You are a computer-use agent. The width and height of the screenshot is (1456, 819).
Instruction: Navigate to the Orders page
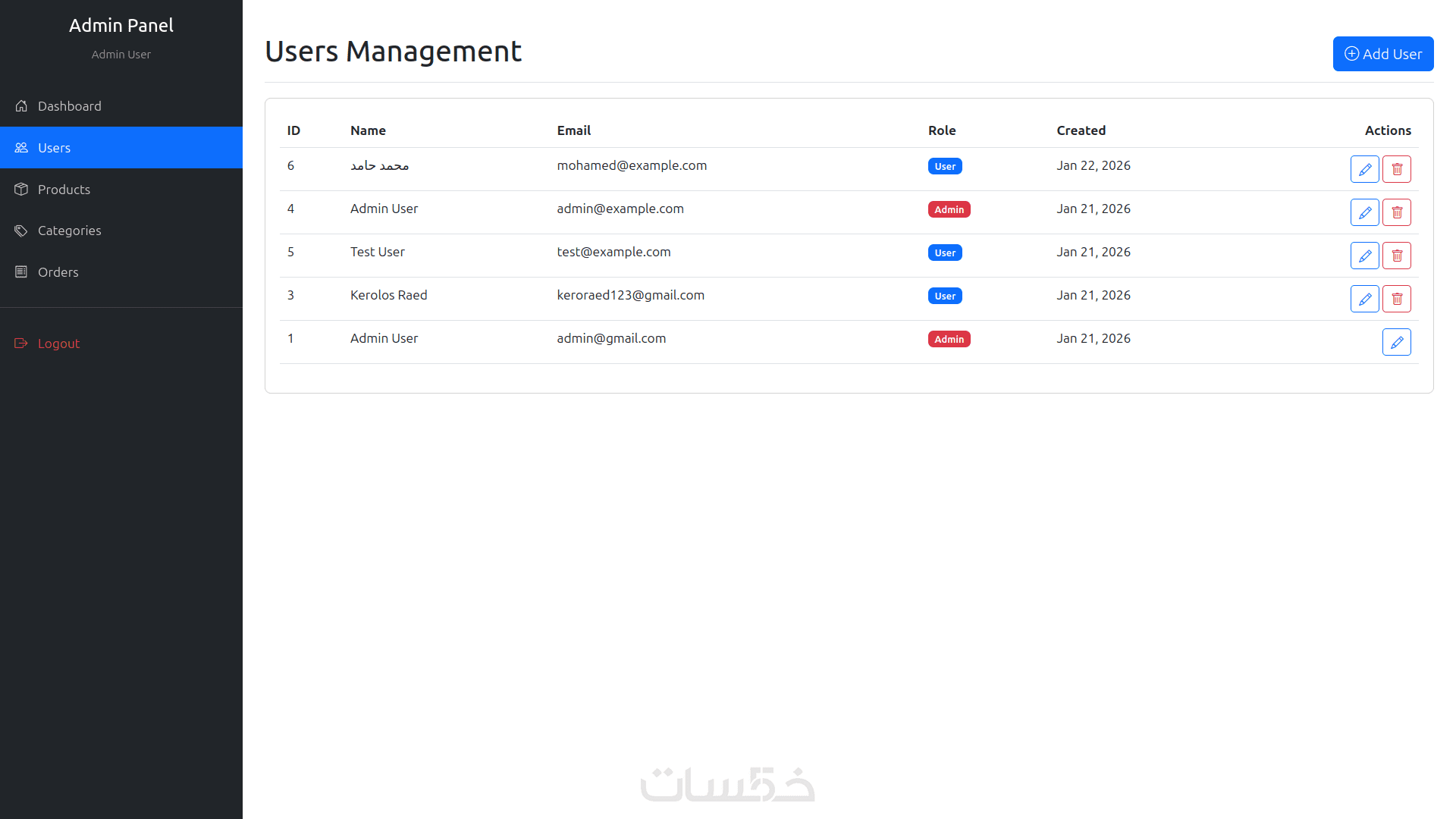pos(58,272)
